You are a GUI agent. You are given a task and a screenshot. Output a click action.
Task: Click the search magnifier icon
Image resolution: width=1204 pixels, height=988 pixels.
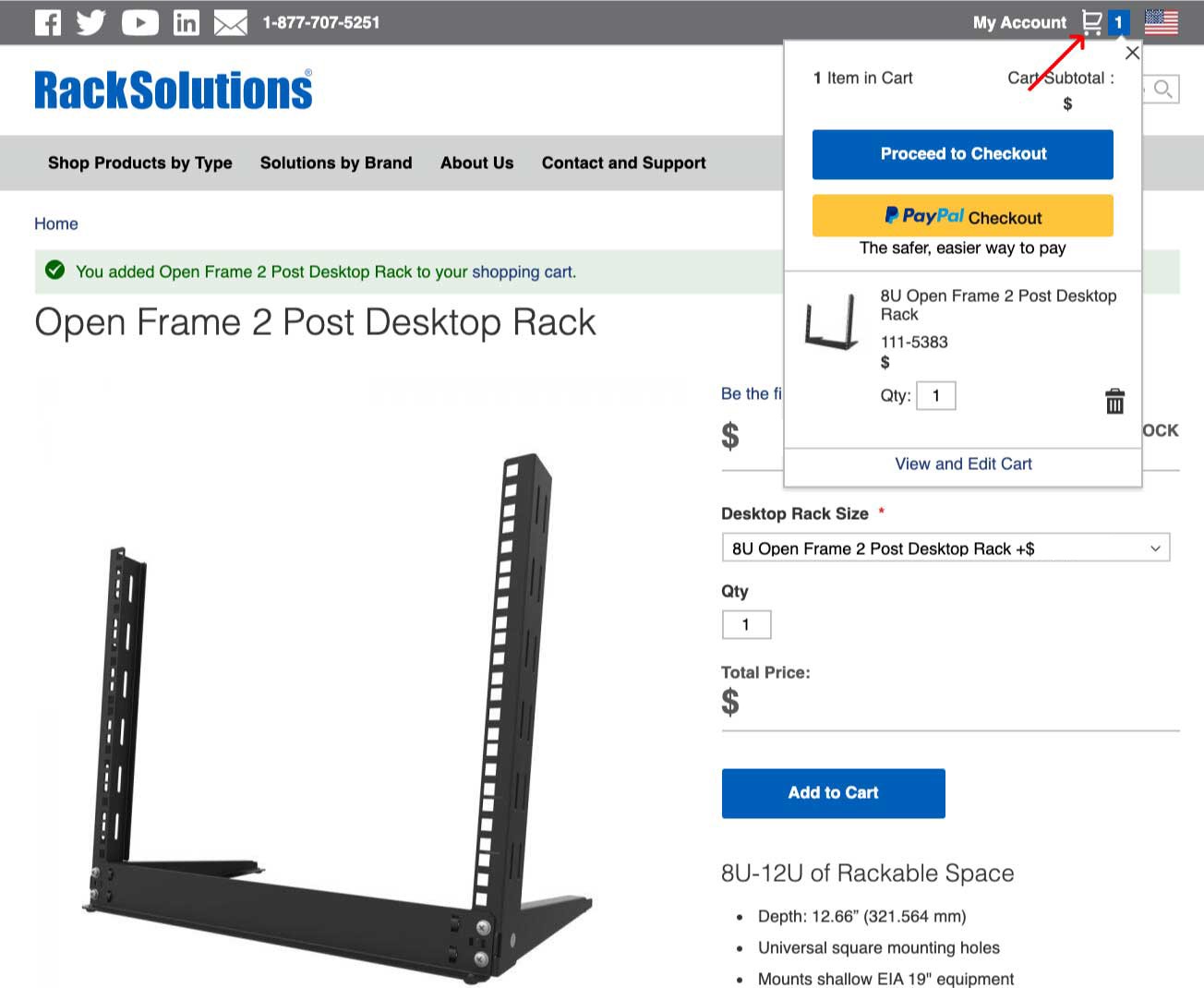tap(1163, 90)
